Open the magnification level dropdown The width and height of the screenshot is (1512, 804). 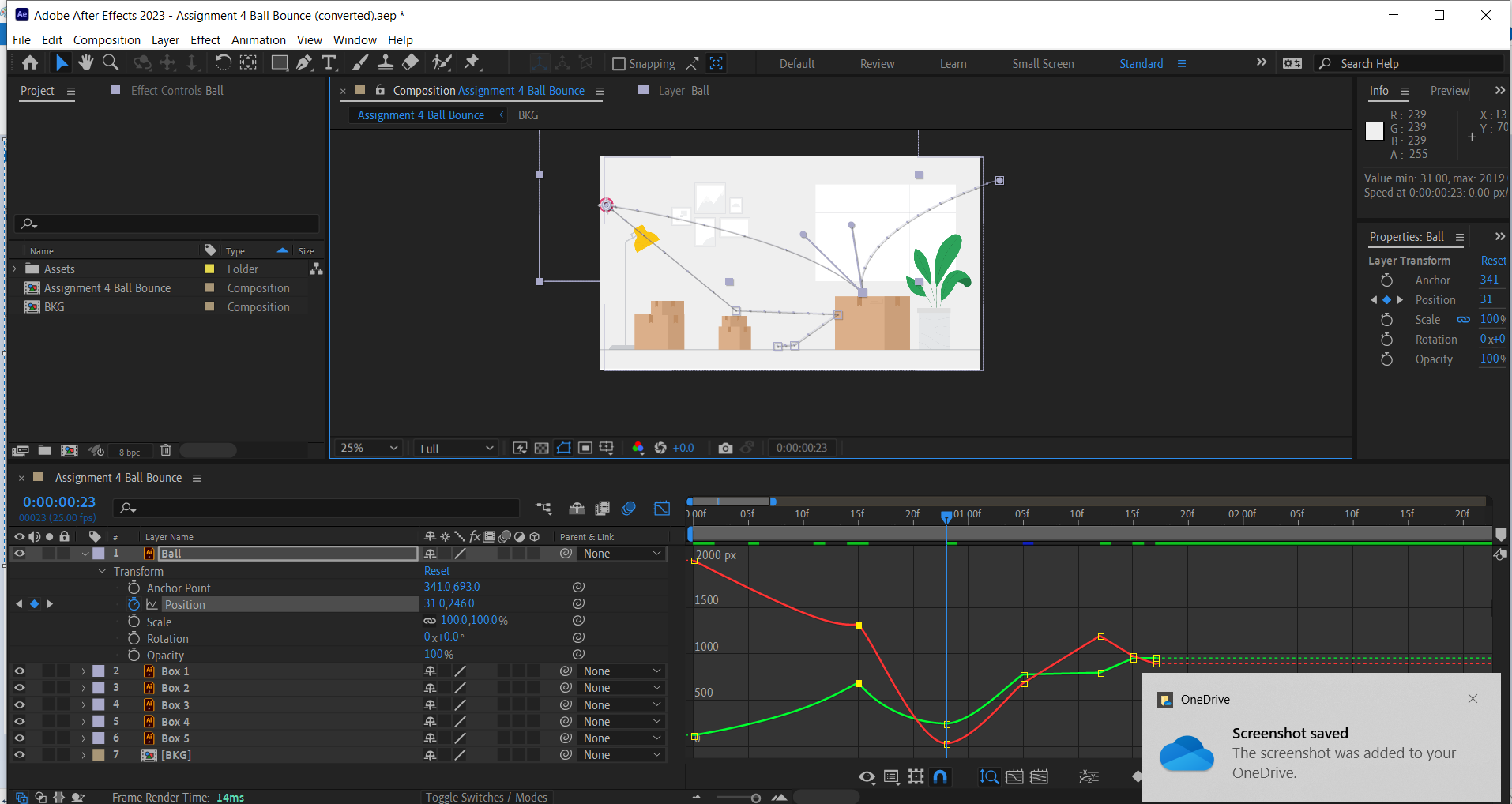[367, 448]
